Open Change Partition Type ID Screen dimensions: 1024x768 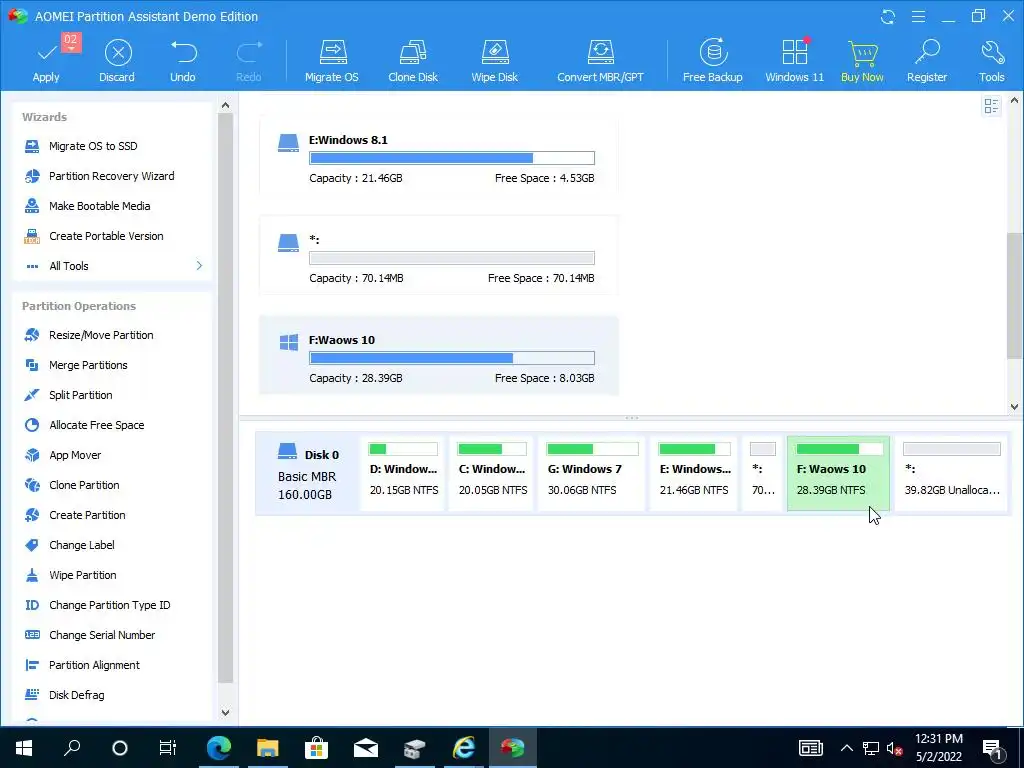[x=109, y=605]
